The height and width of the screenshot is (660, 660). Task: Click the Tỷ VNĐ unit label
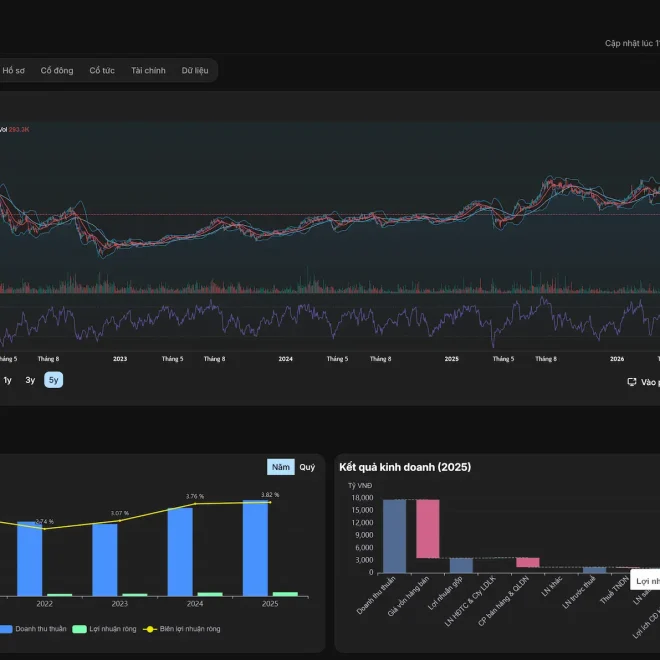pyautogui.click(x=360, y=485)
